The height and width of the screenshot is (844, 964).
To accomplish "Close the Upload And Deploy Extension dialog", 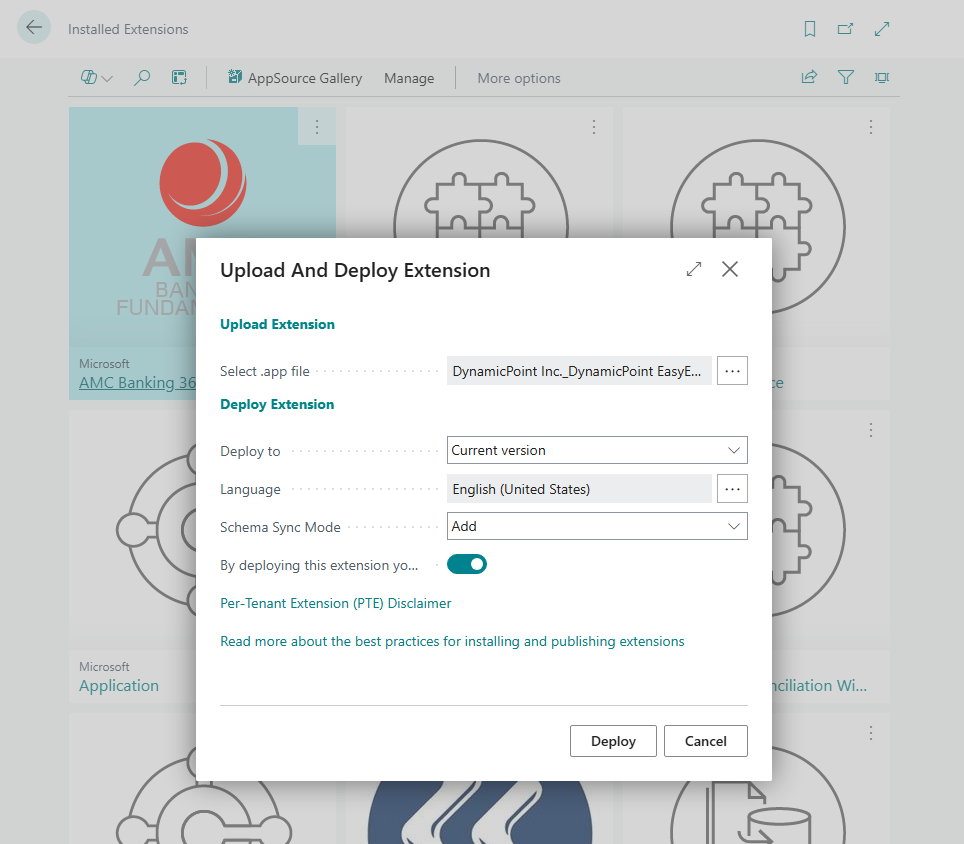I will (730, 269).
